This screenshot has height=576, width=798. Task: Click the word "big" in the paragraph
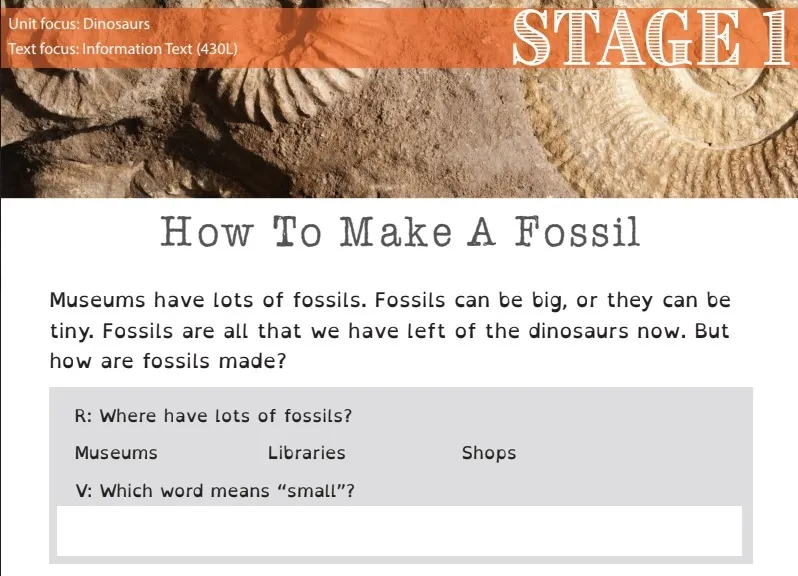coord(547,300)
